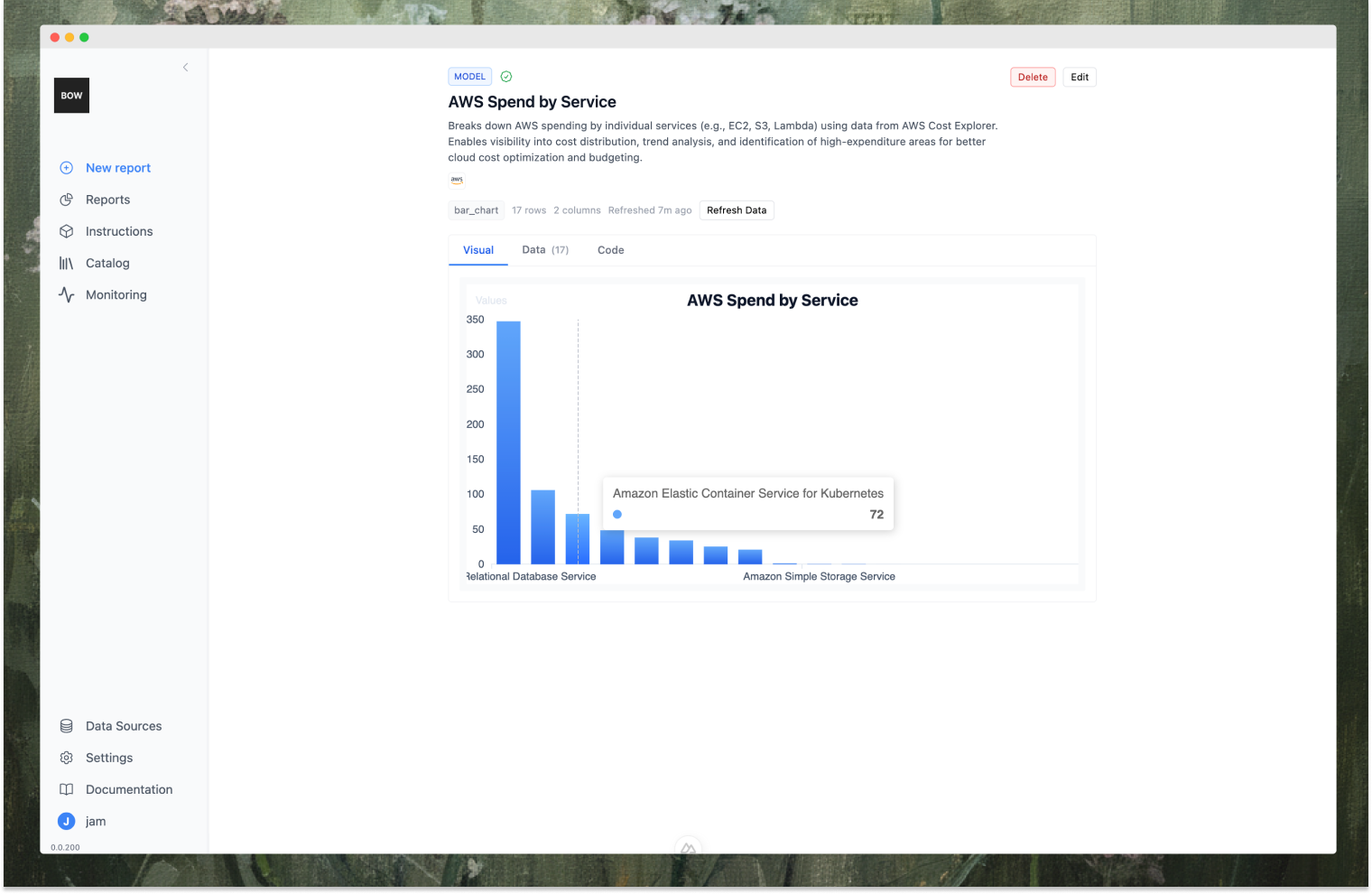
Task: Go to Reports
Action: pos(107,200)
